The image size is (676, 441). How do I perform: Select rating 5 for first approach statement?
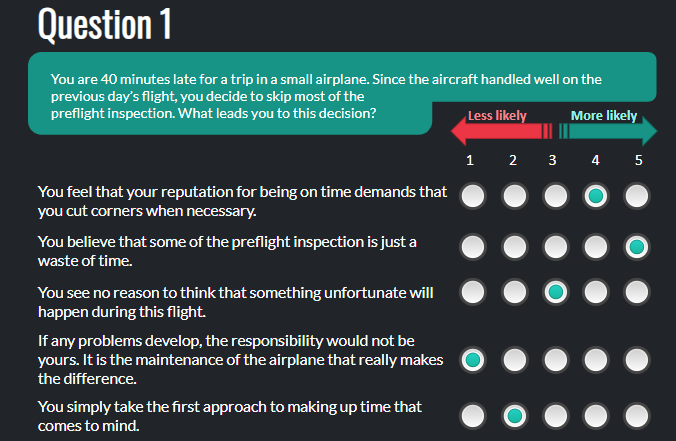tap(637, 416)
